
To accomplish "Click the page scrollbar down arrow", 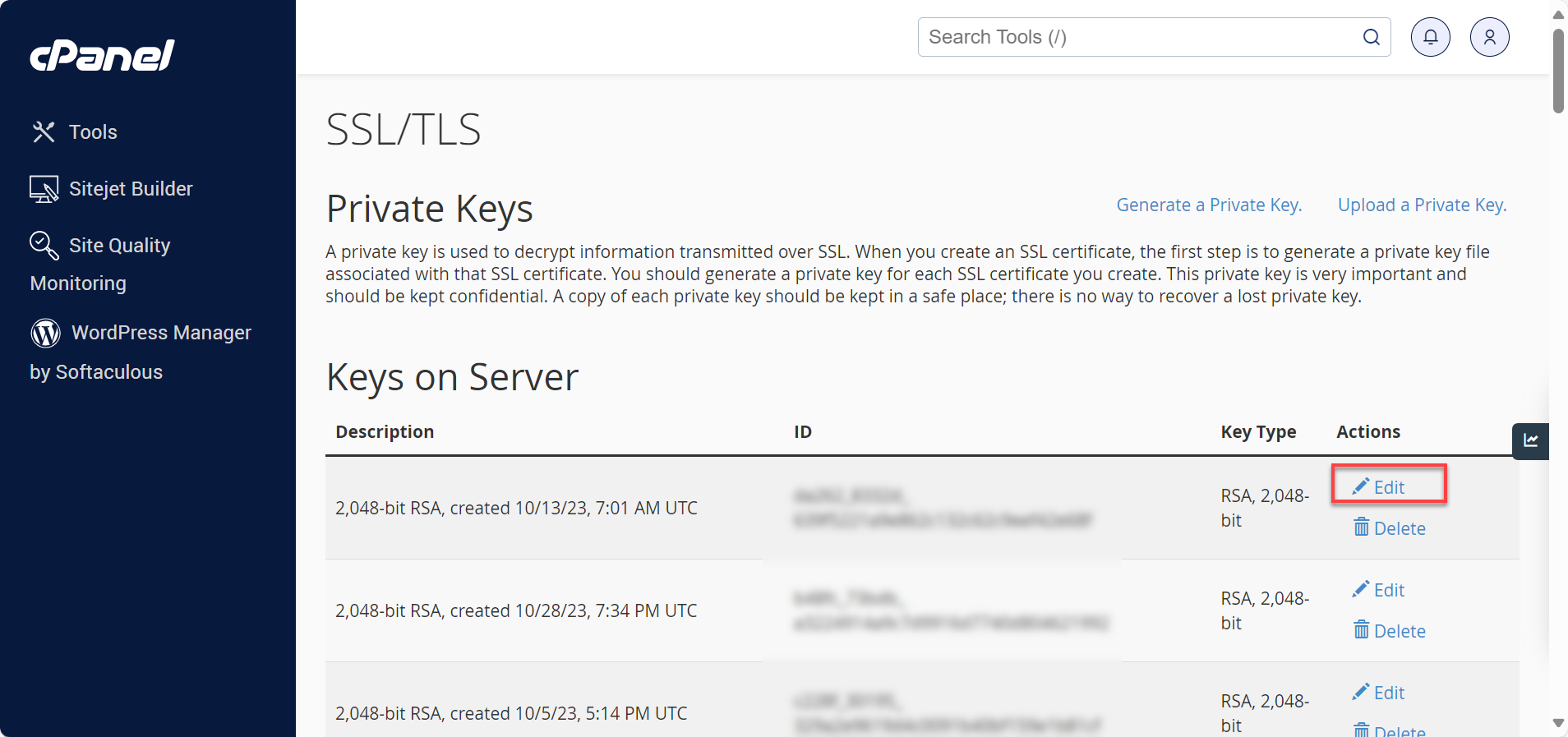I will pyautogui.click(x=1558, y=724).
